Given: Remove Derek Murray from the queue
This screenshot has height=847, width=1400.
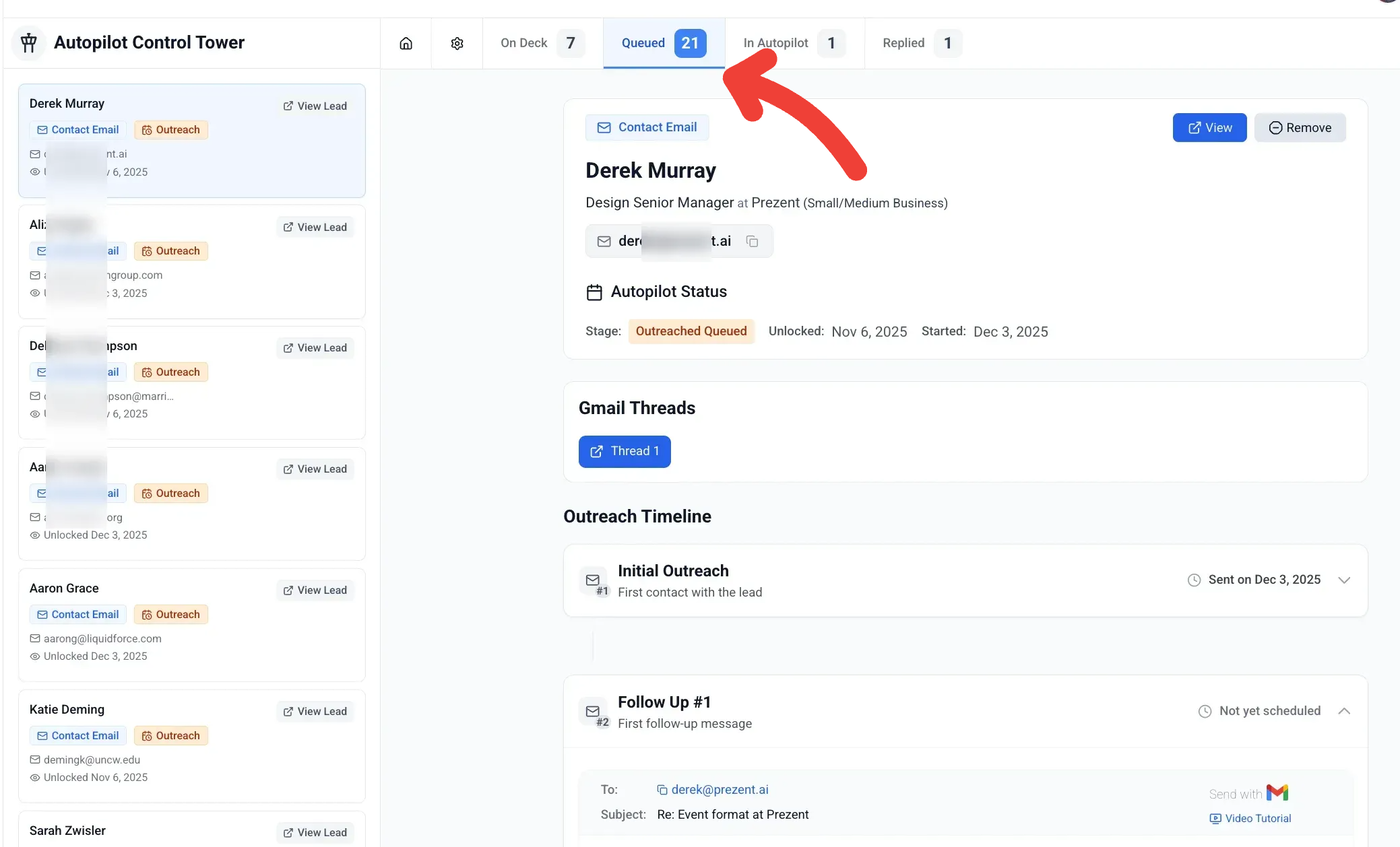Looking at the screenshot, I should click(x=1300, y=128).
